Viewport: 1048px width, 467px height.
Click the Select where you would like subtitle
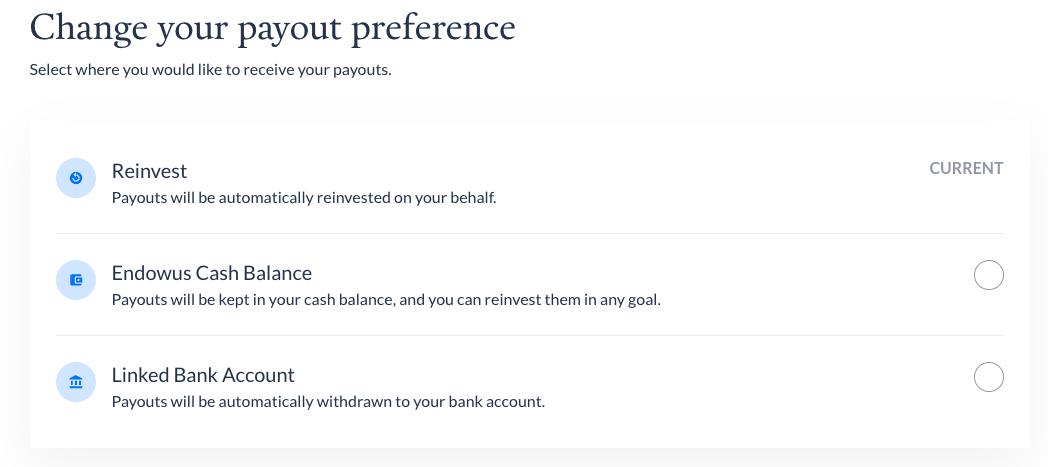[211, 69]
